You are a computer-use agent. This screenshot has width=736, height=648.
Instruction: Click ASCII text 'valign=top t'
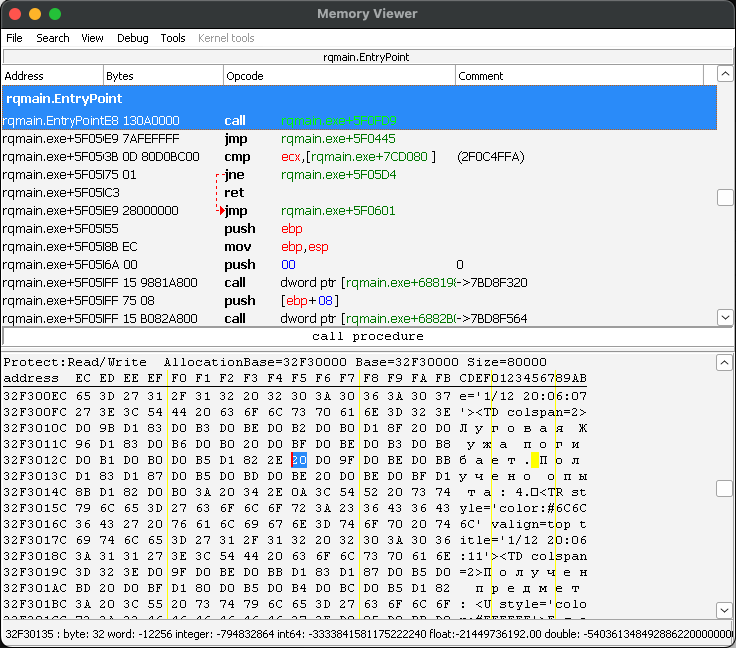(x=539, y=524)
